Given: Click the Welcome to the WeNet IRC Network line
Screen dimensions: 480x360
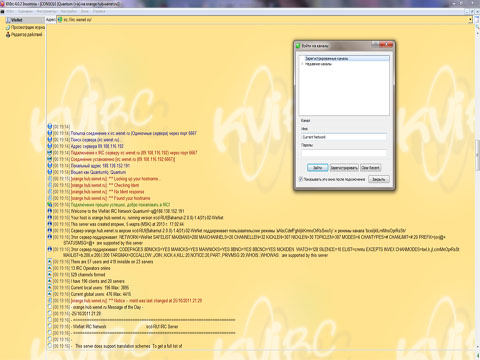Looking at the screenshot, I should click(x=127, y=211).
